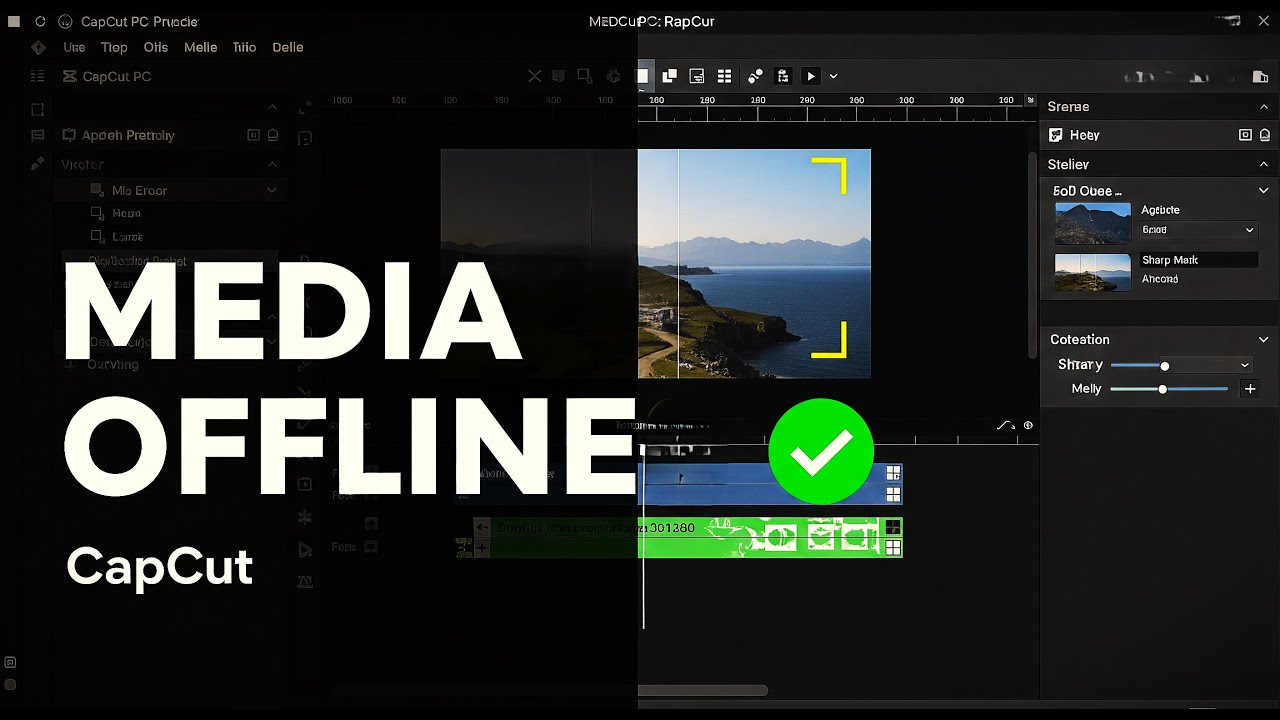Image resolution: width=1280 pixels, height=720 pixels.
Task: Select the coastline thumbnail beside Sharp Matk
Action: [1093, 272]
